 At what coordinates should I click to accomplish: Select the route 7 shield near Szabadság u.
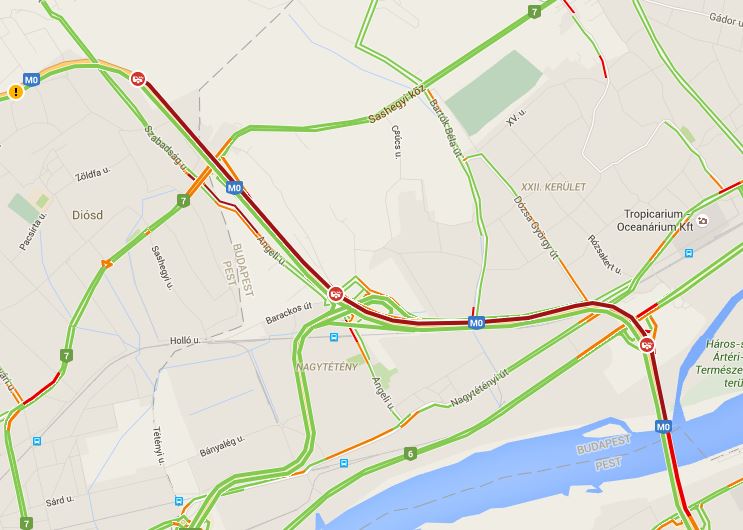click(x=183, y=201)
